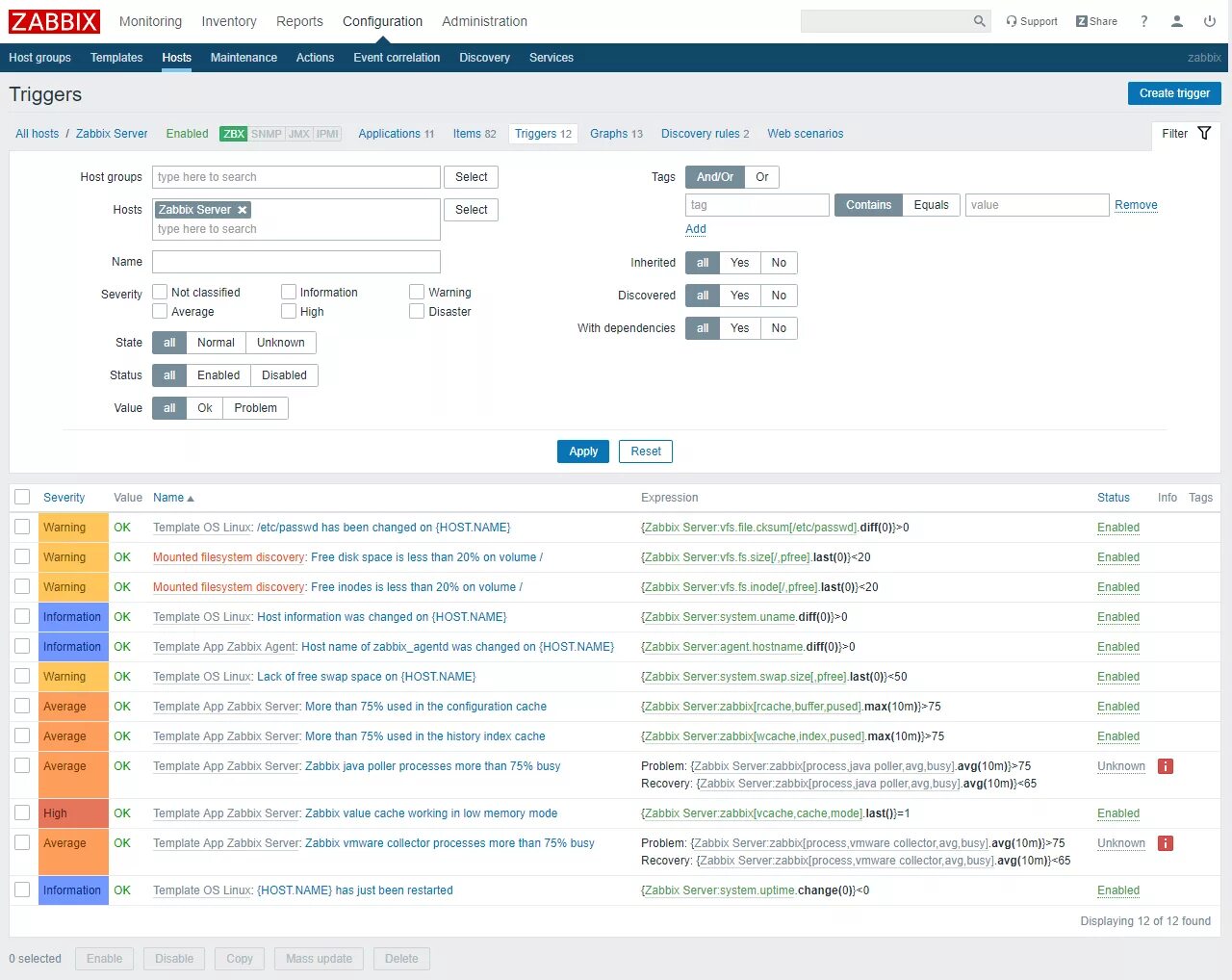The image size is (1232, 980).
Task: Open the Reports menu
Action: tap(299, 21)
